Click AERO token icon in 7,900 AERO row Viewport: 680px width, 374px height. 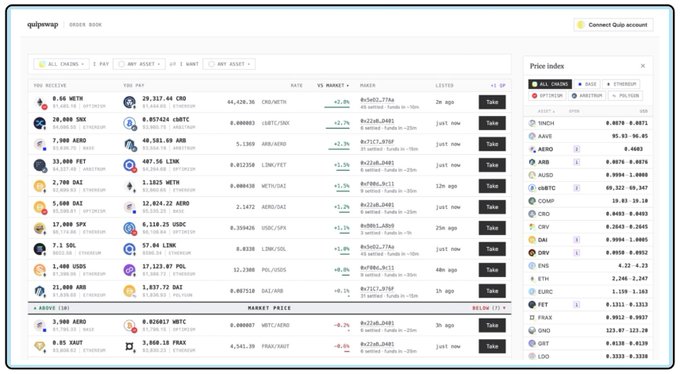tap(40, 144)
